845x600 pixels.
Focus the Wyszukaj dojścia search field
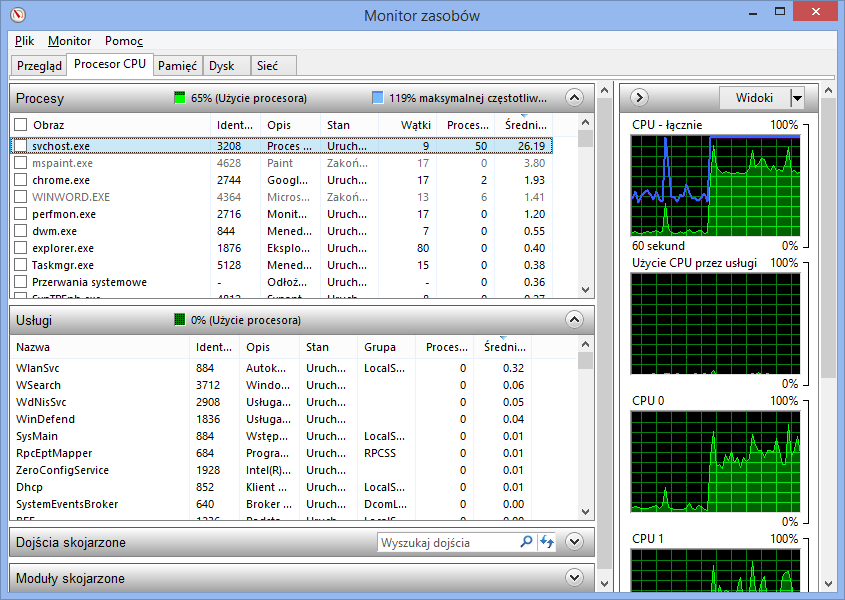pos(447,542)
